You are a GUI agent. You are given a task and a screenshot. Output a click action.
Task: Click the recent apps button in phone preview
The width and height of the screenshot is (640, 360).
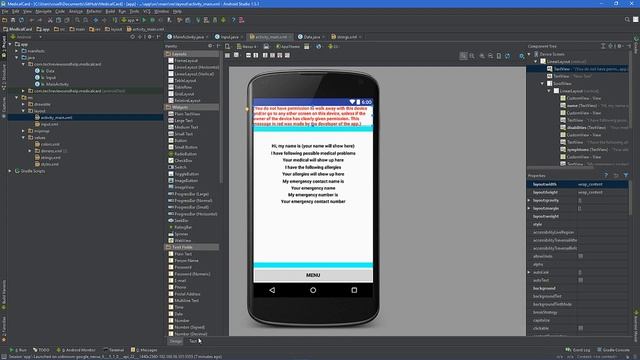pyautogui.click(x=354, y=290)
